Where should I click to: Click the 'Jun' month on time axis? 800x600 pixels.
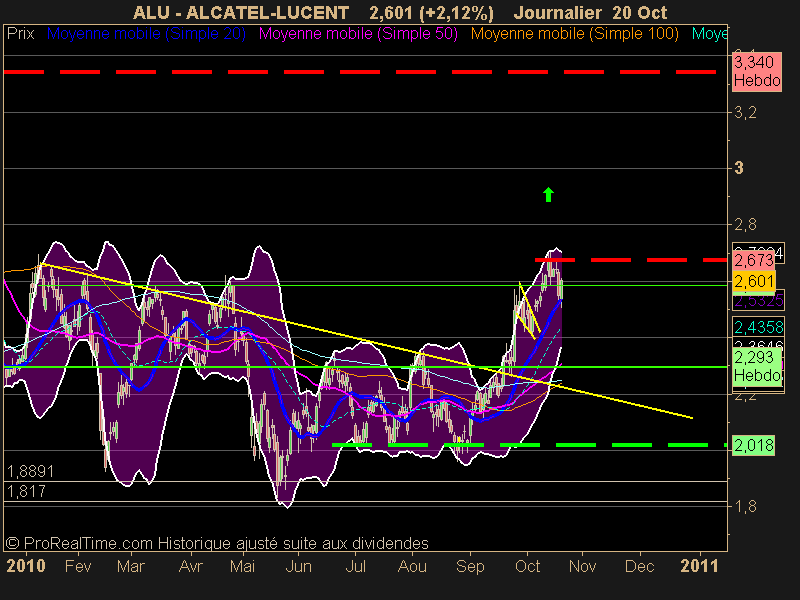tap(298, 566)
